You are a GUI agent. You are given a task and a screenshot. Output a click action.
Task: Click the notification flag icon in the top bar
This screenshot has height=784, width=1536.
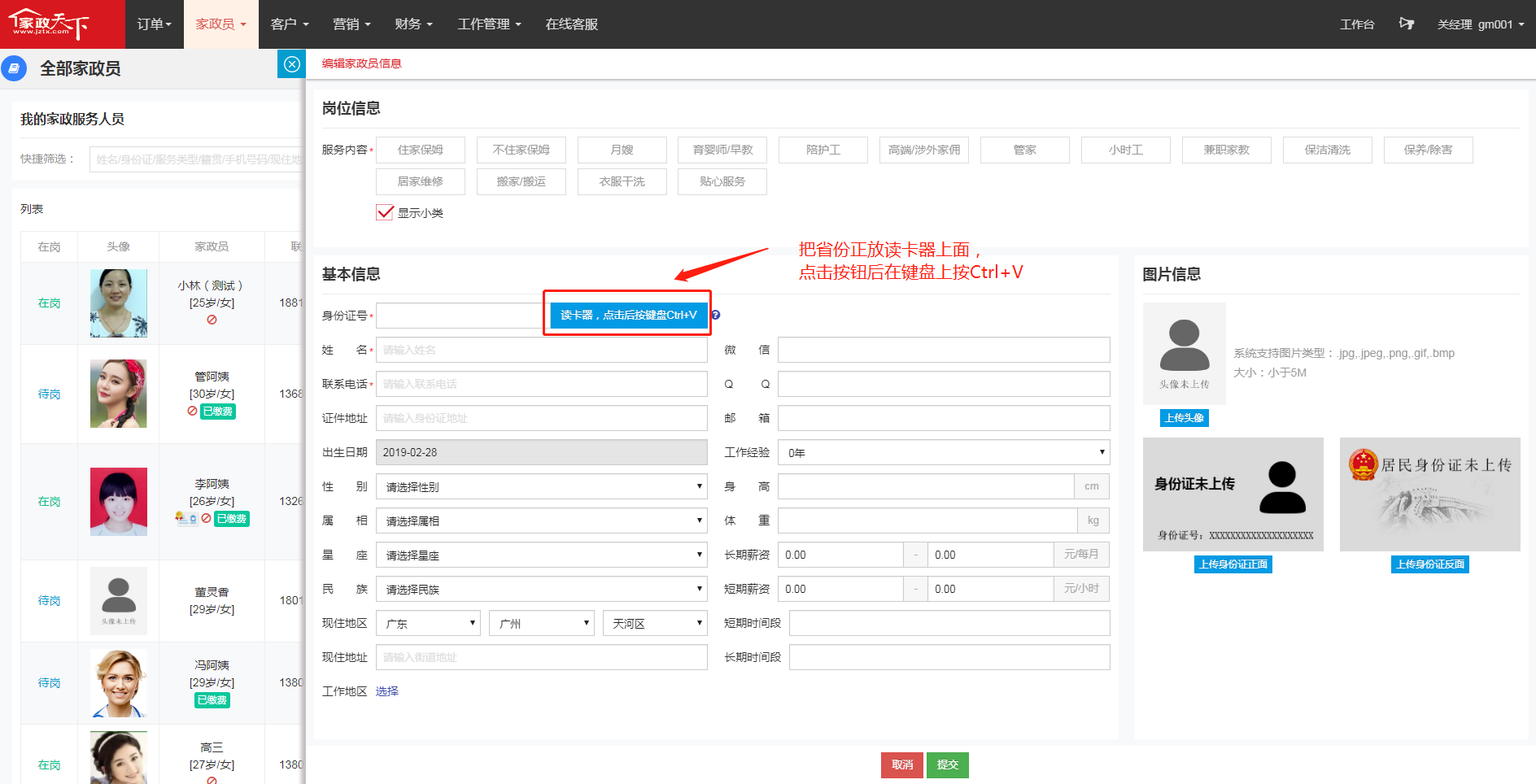[x=1406, y=24]
